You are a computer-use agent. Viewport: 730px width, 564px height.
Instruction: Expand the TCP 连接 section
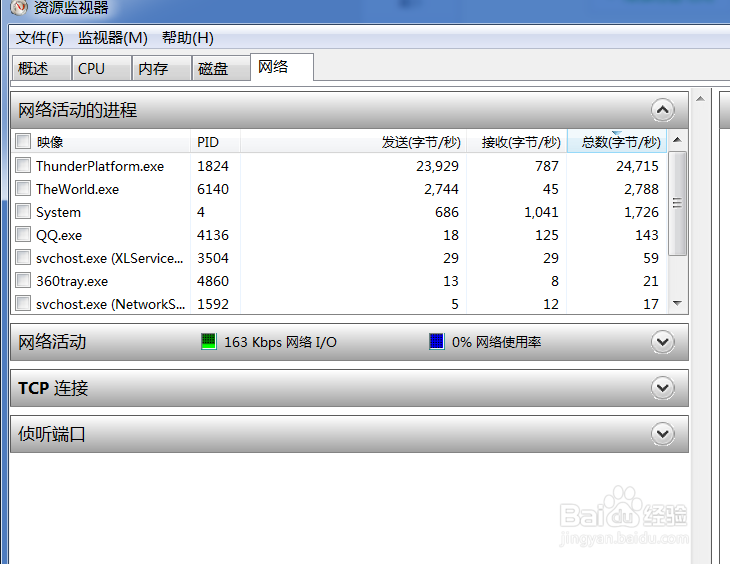pyautogui.click(x=662, y=387)
